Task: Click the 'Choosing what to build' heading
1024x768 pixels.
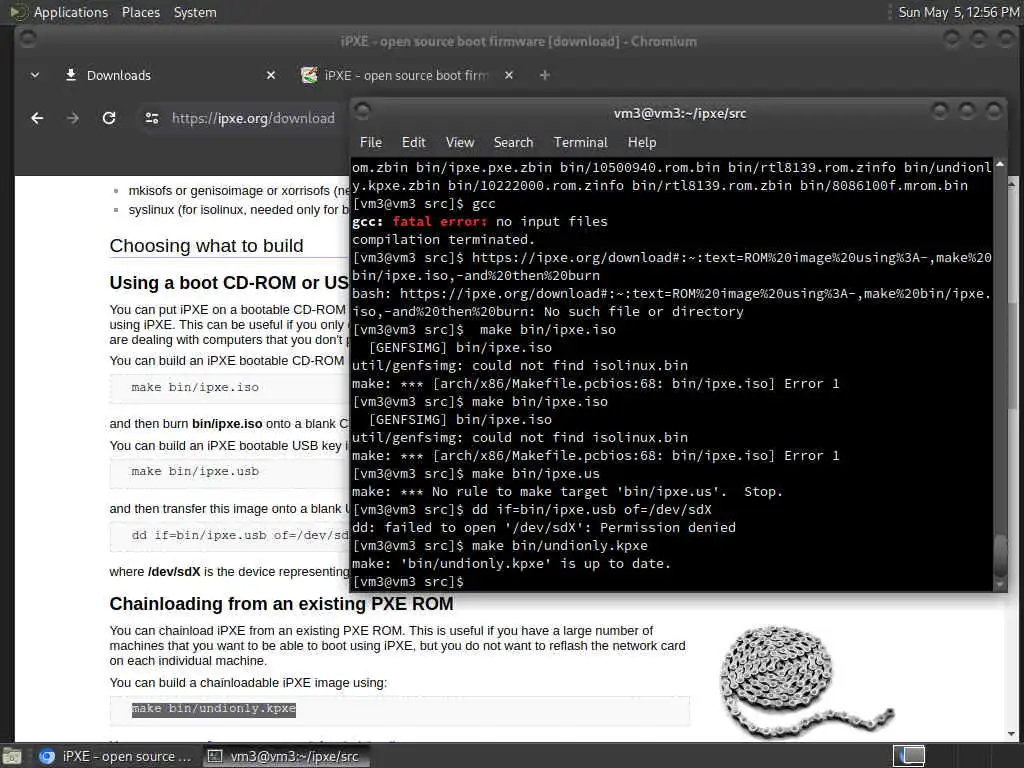Action: tap(206, 246)
